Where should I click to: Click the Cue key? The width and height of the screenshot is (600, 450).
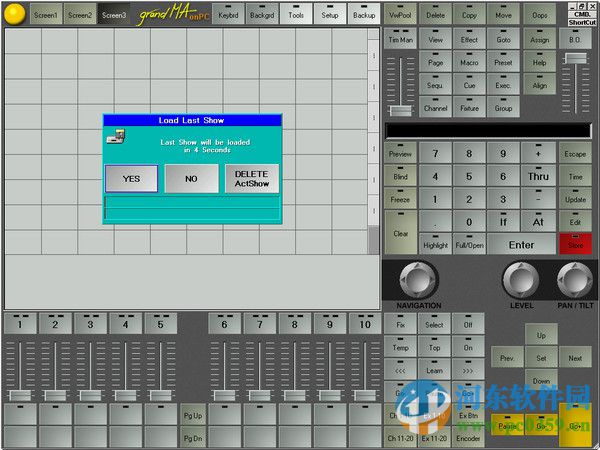pos(470,85)
